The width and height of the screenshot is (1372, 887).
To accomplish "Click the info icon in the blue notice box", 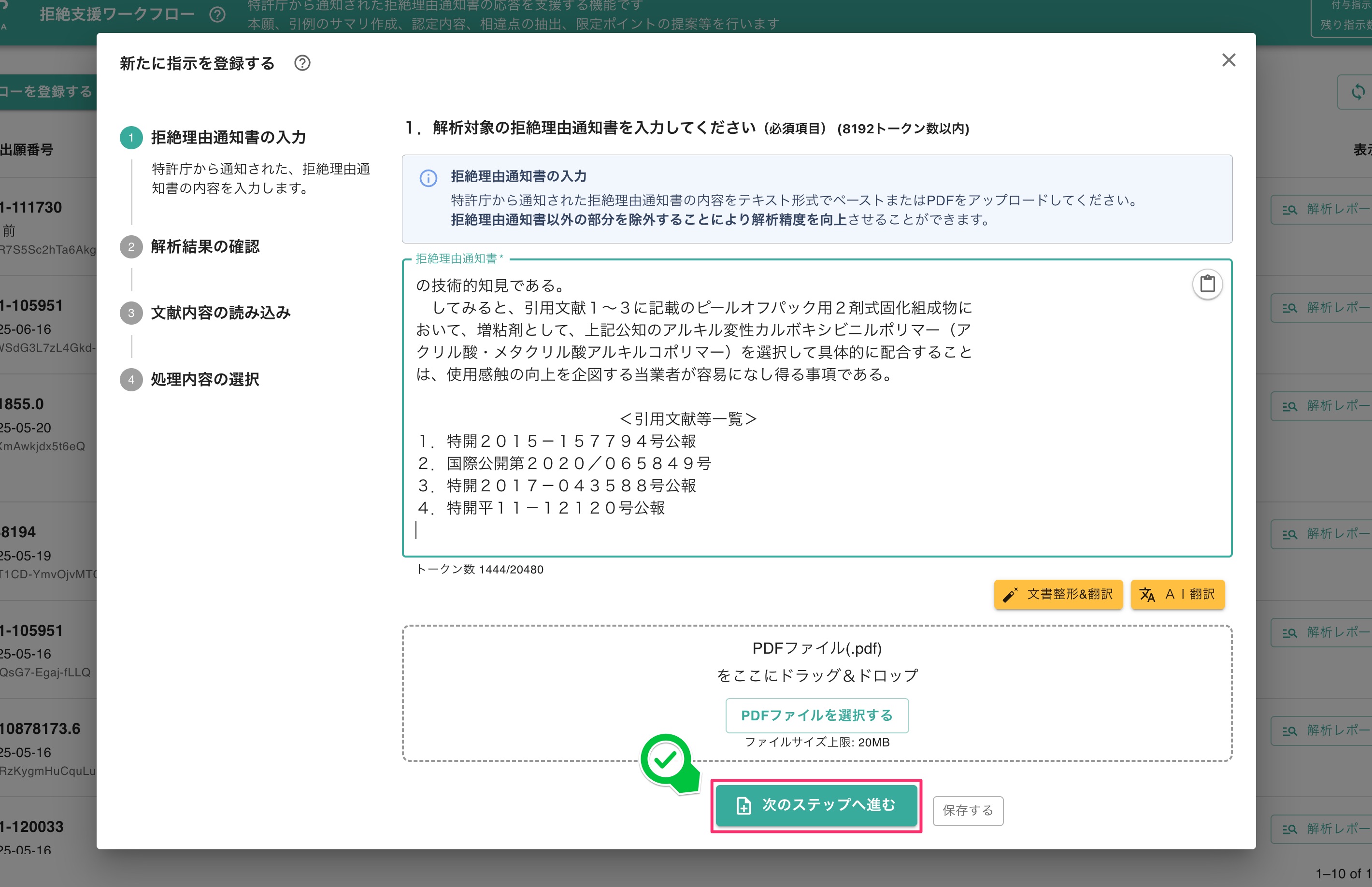I will (x=428, y=177).
